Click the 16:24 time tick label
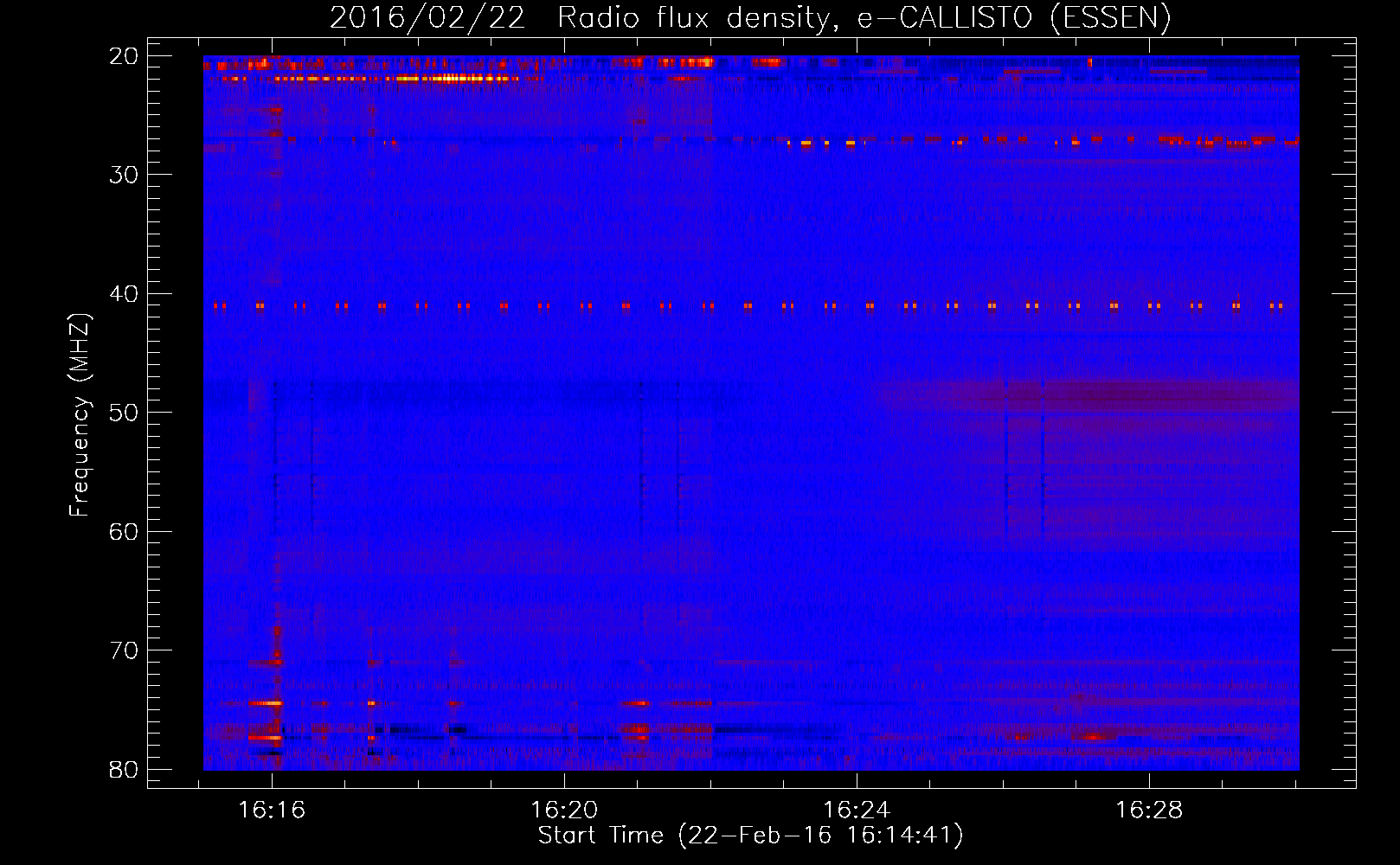The image size is (1400, 865). tap(857, 811)
